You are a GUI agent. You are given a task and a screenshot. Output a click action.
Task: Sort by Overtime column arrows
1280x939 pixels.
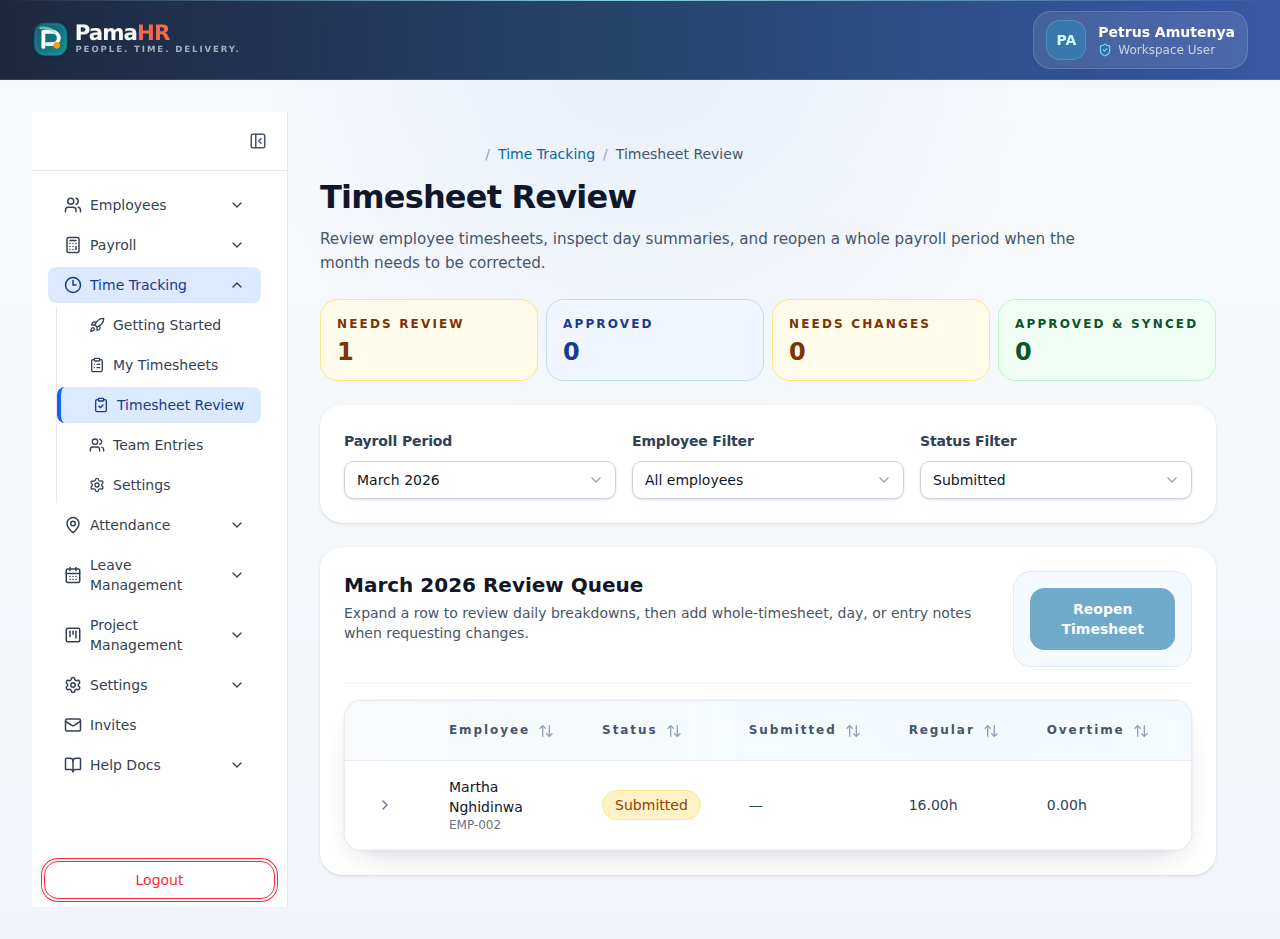[1141, 731]
